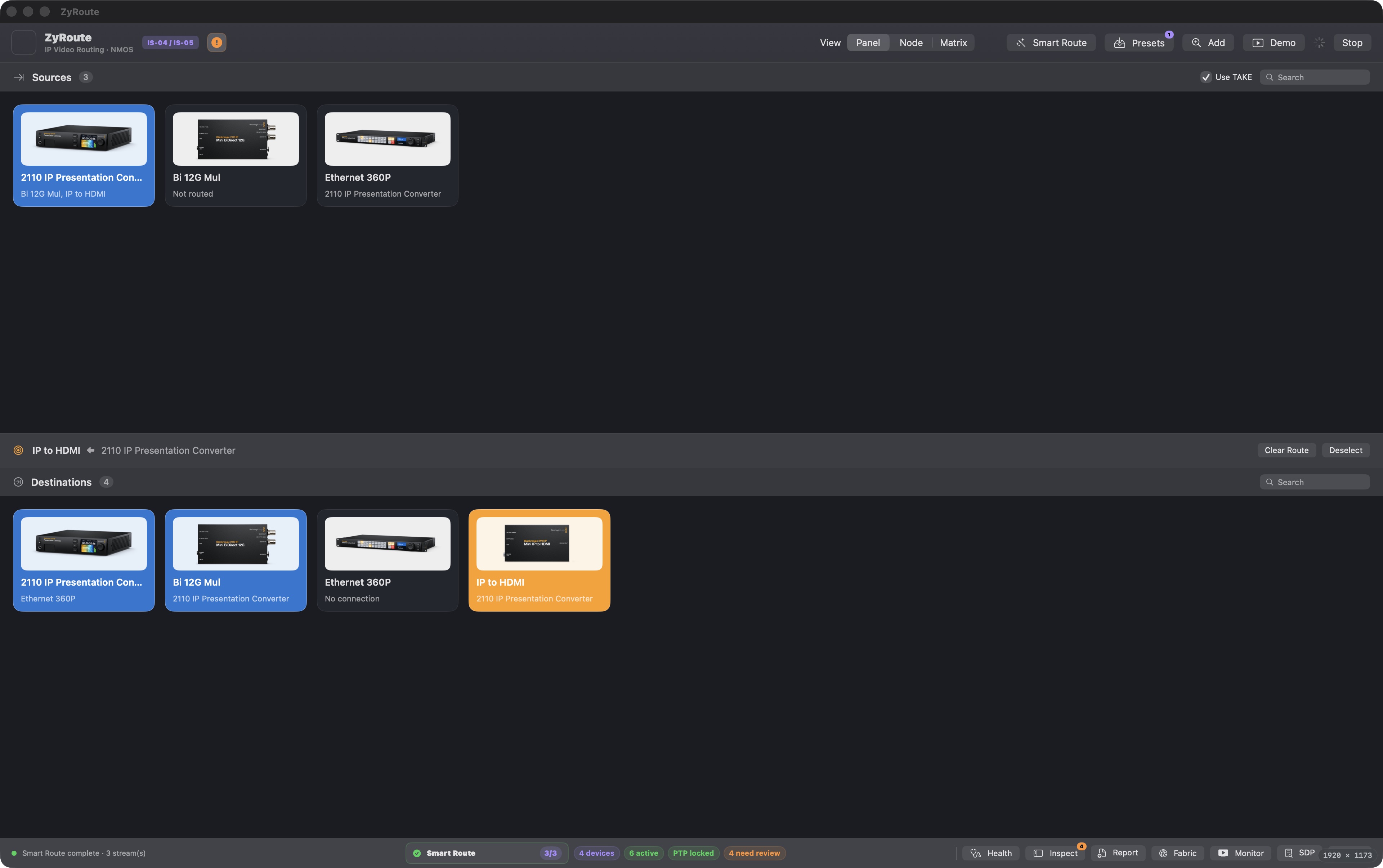The image size is (1383, 868).
Task: Select the IP to HDMI destination card
Action: (539, 560)
